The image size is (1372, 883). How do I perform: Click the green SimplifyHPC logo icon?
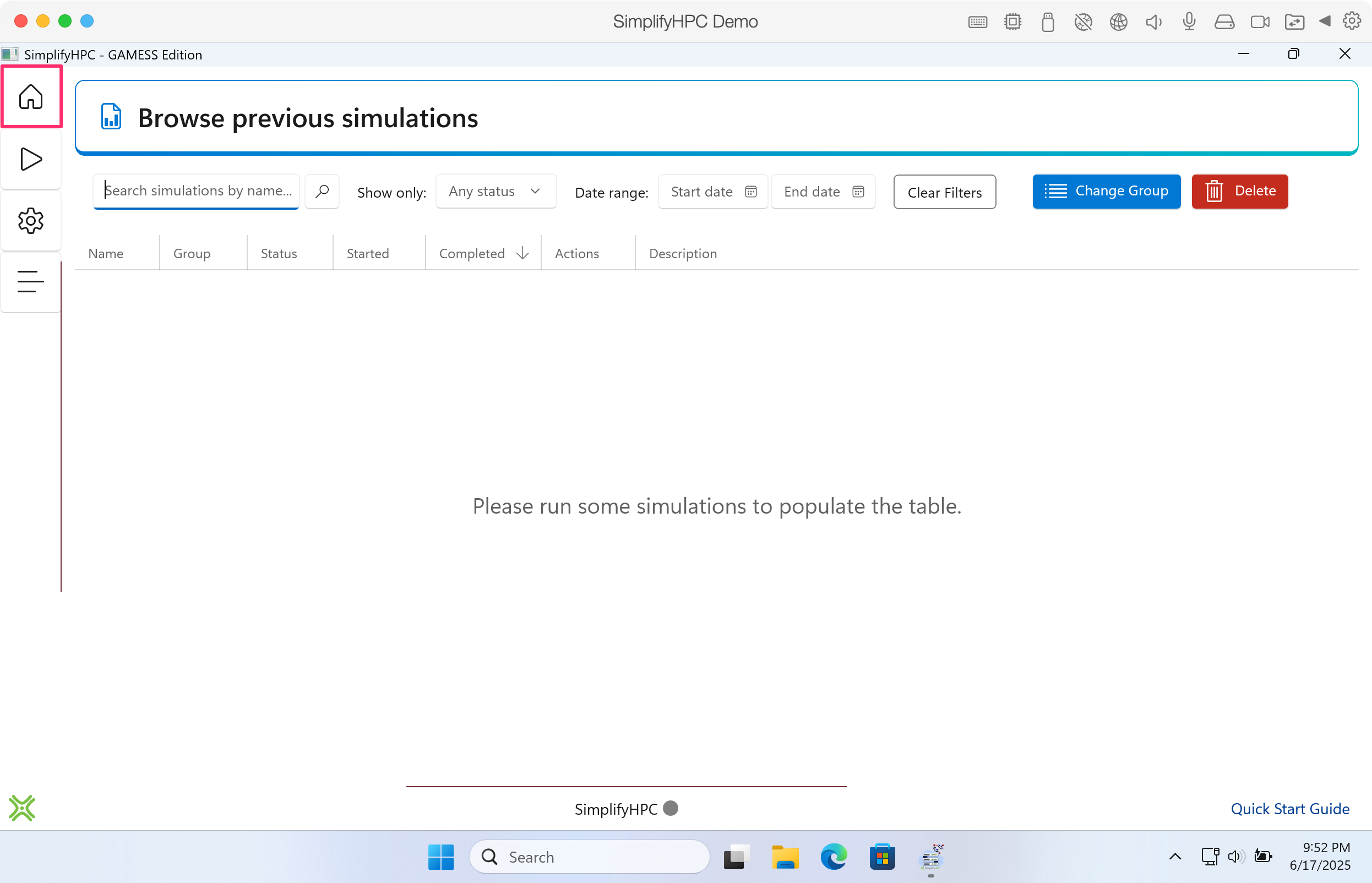tap(23, 808)
